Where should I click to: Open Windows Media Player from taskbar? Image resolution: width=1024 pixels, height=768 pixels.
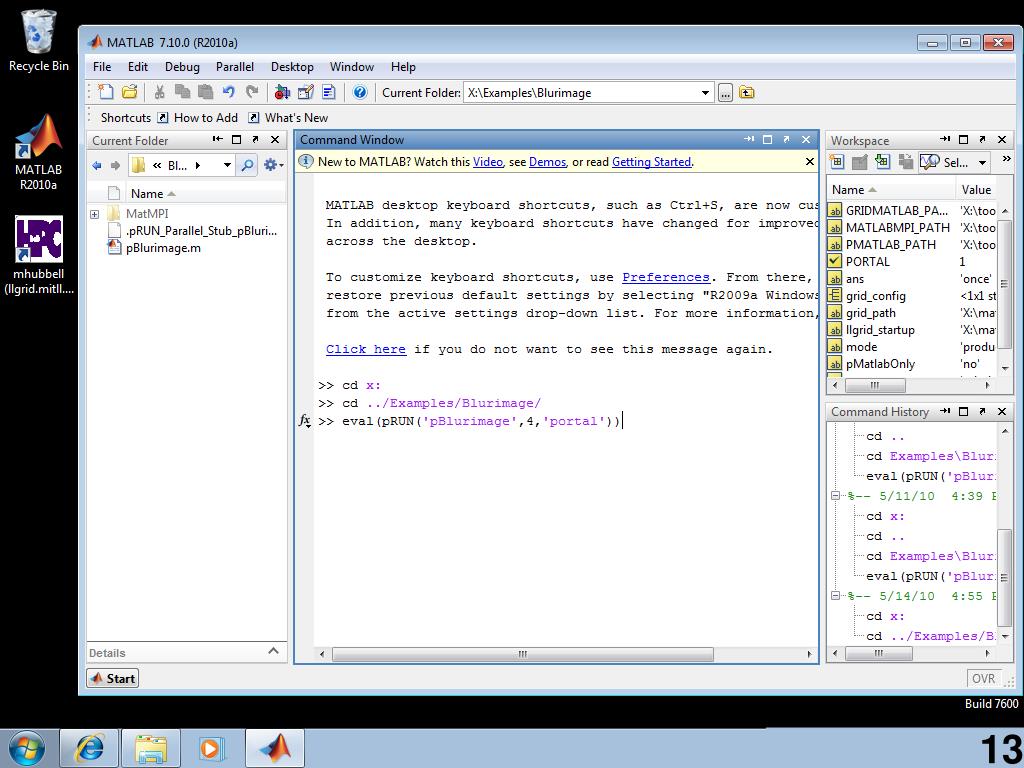(212, 748)
